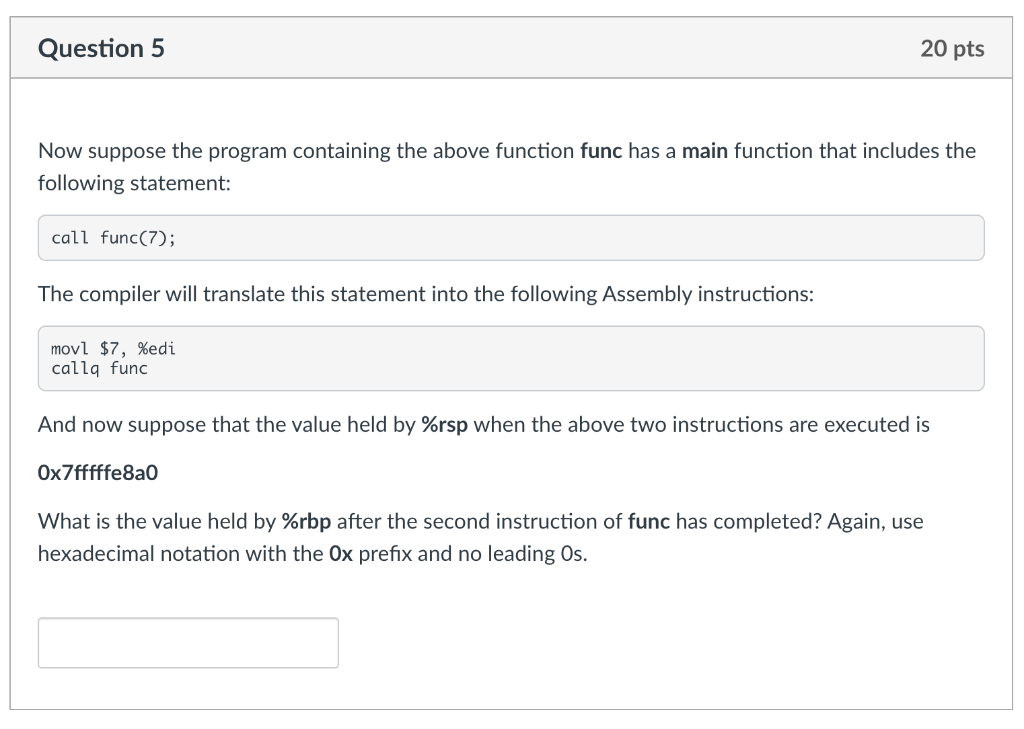The image size is (1024, 729).
Task: Click the question header divider bar
Action: coord(512,75)
